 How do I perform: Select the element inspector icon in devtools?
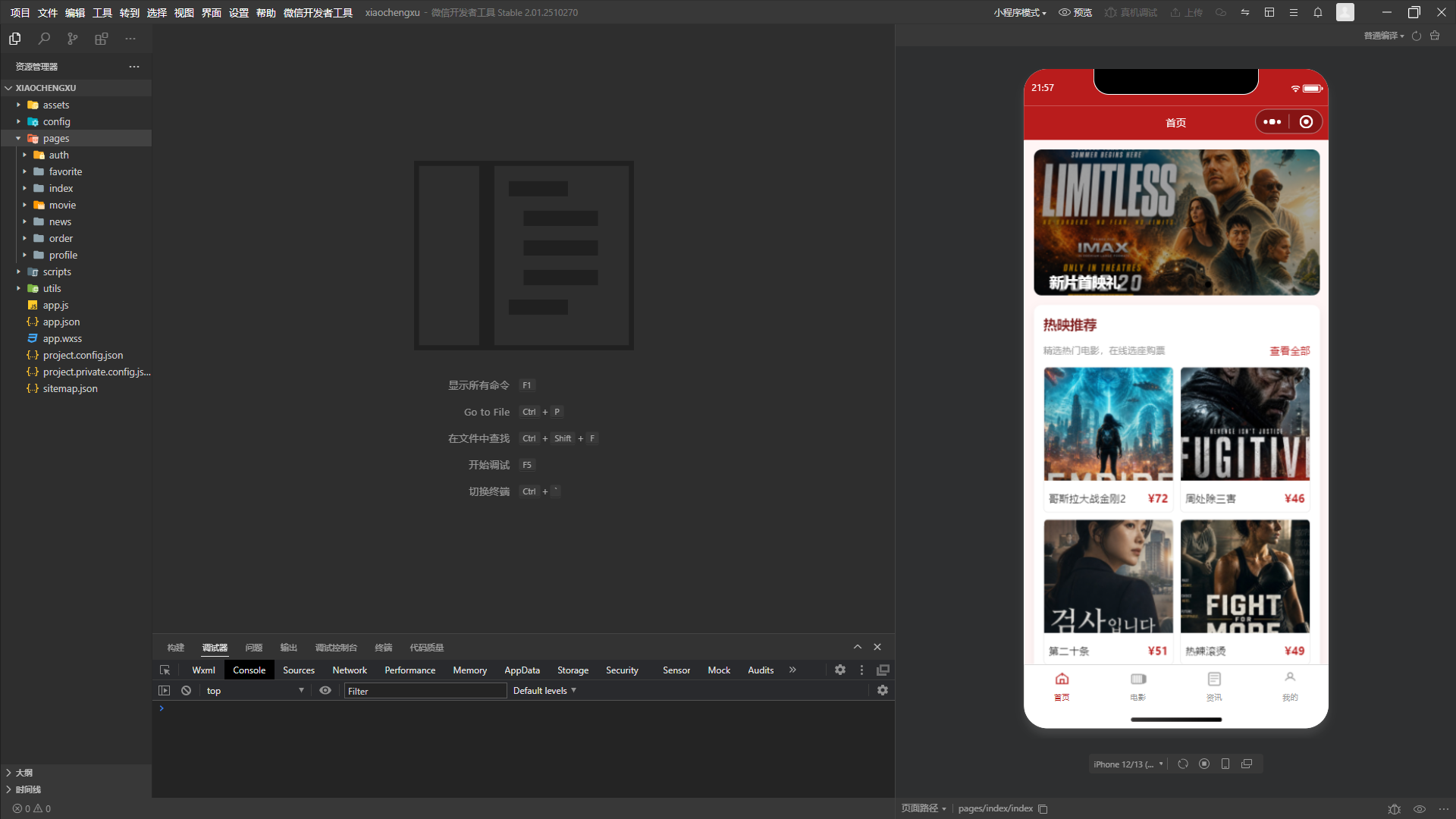pos(165,670)
